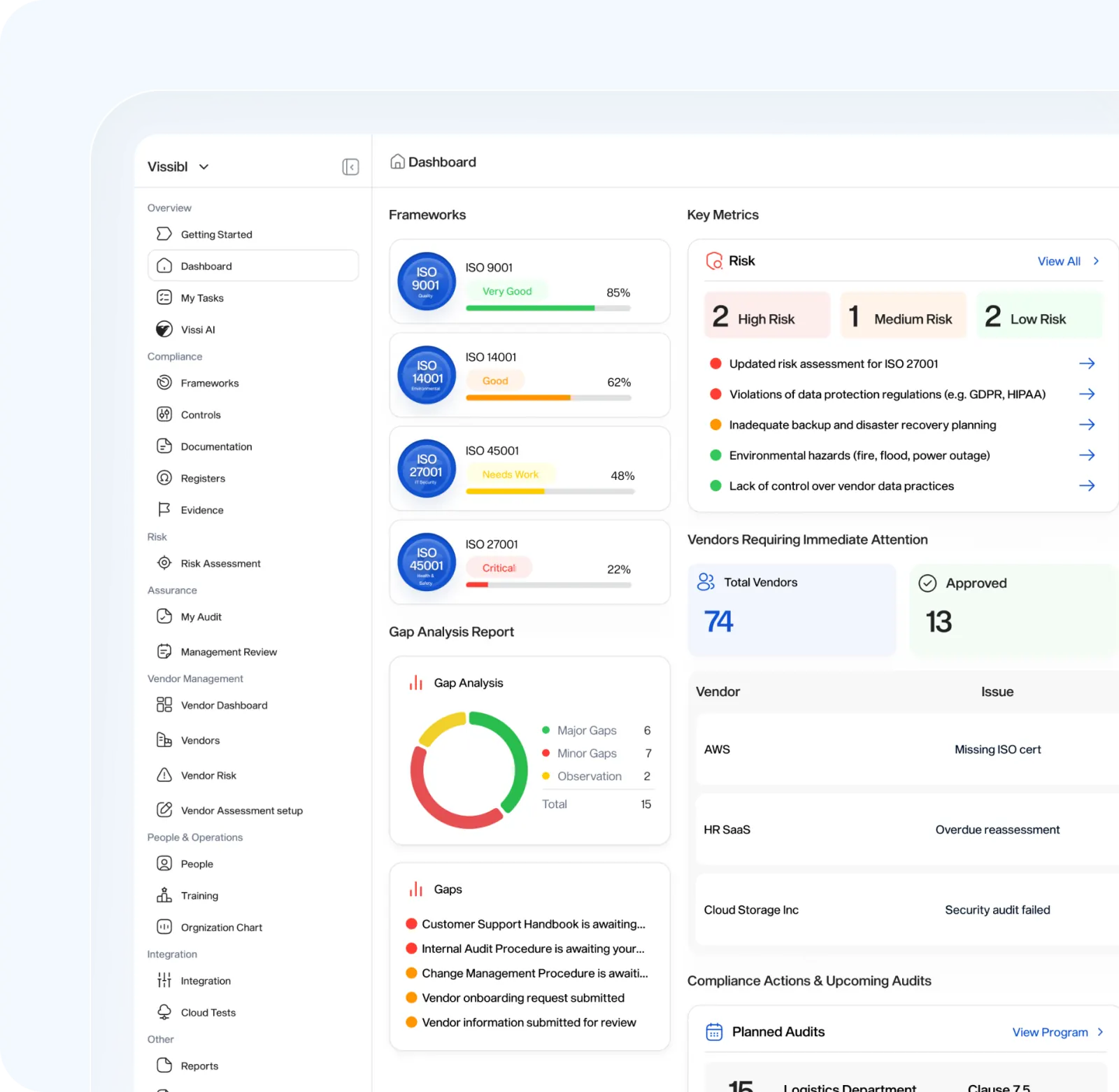This screenshot has width=1119, height=1092.
Task: Click the Training icon
Action: 164,895
